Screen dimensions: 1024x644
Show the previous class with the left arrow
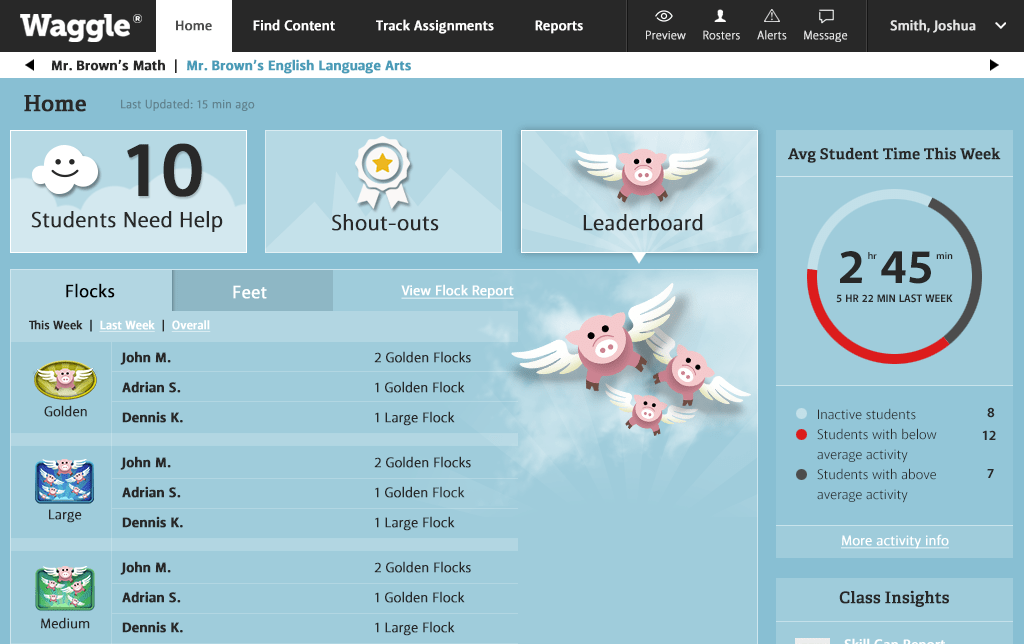[x=29, y=65]
